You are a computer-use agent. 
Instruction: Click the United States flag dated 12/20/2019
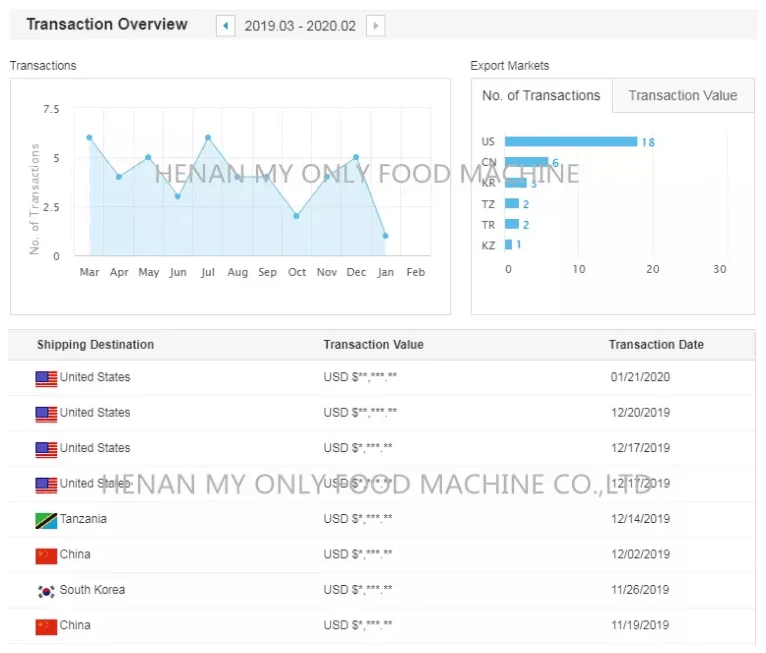46,413
